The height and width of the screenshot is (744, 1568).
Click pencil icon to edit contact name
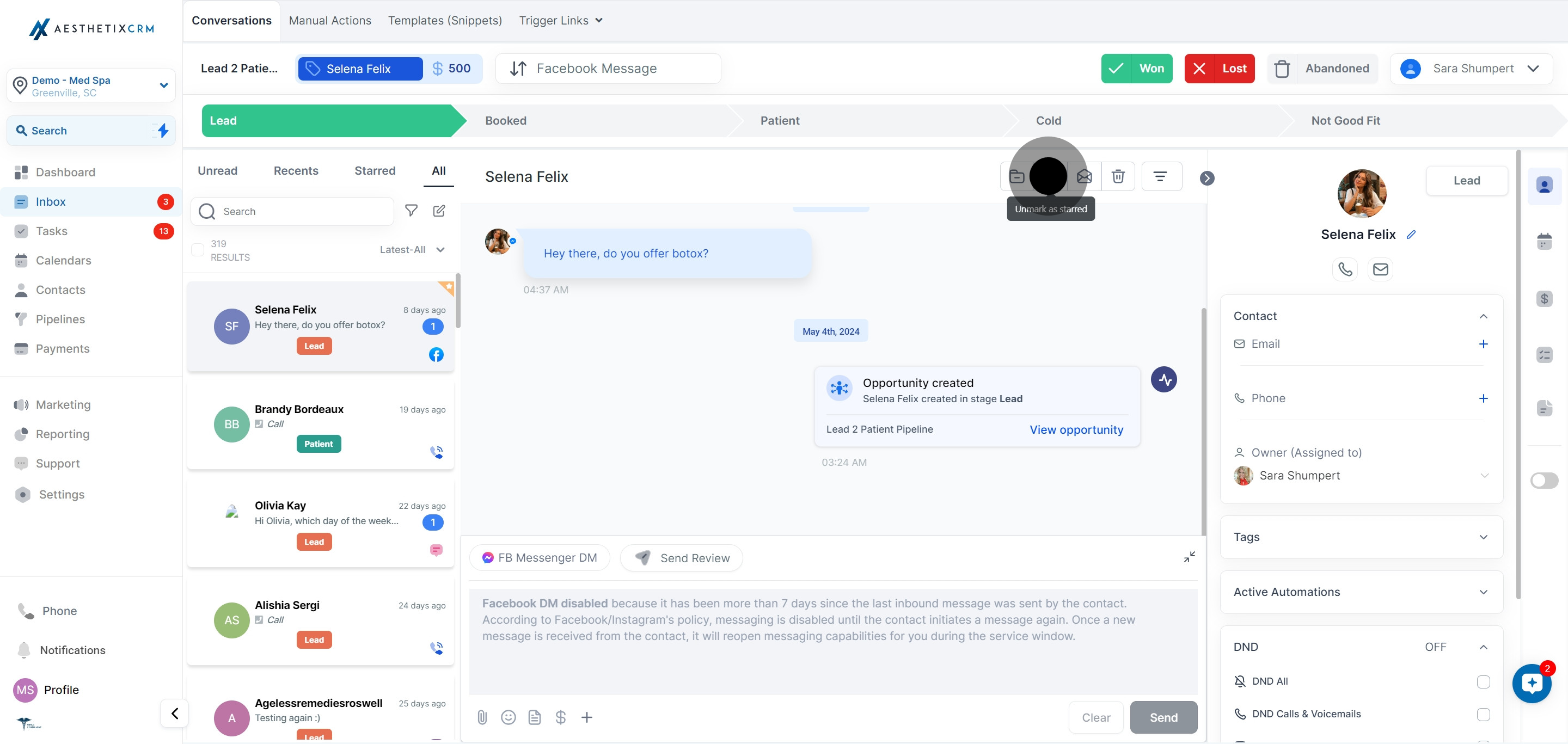click(1411, 235)
